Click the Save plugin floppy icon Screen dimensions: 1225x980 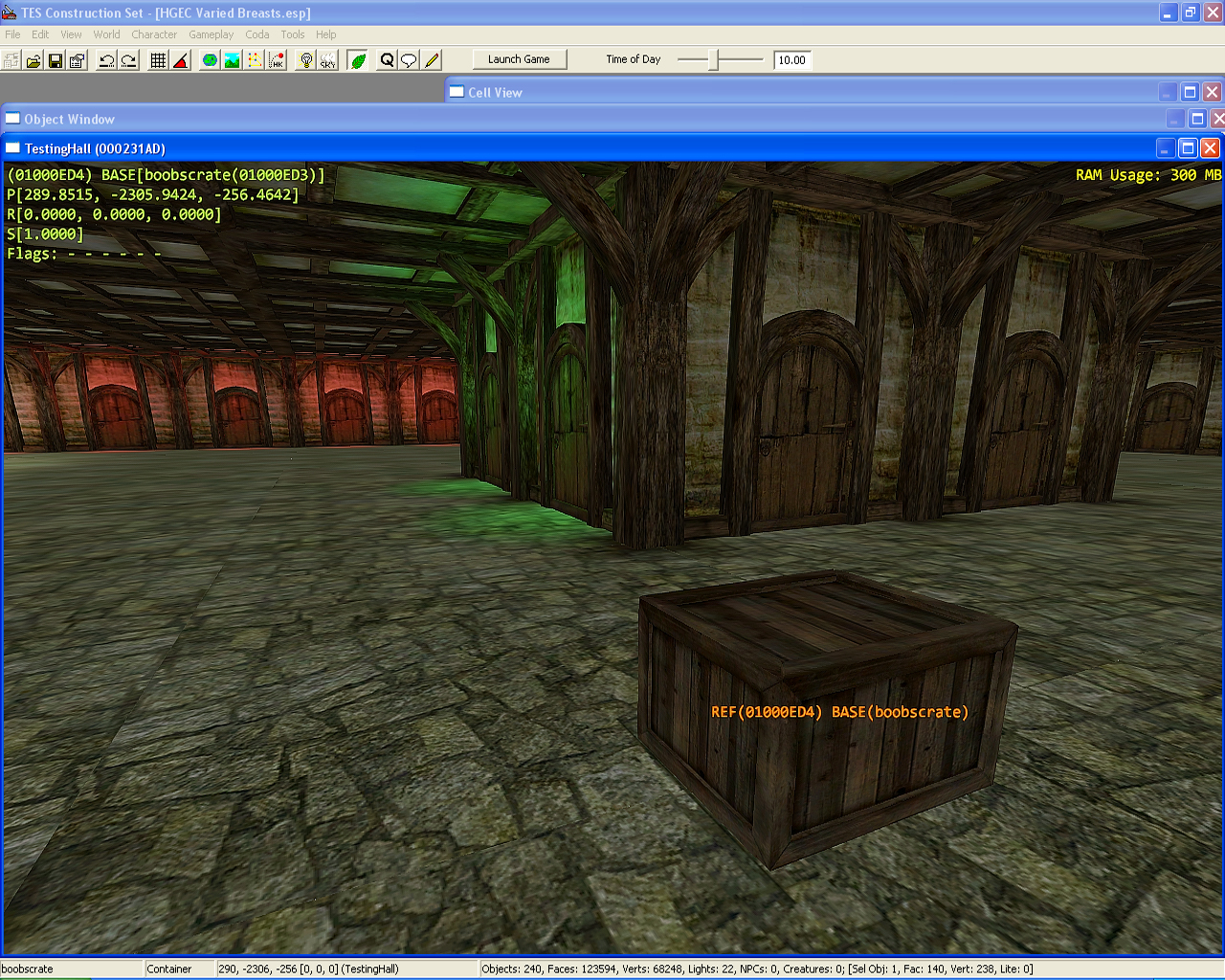[x=56, y=60]
